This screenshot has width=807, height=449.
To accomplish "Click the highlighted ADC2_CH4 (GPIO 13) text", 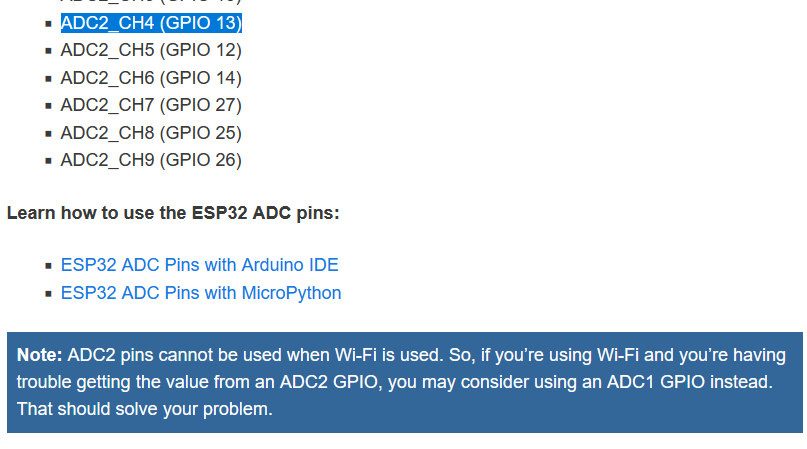I will point(151,23).
